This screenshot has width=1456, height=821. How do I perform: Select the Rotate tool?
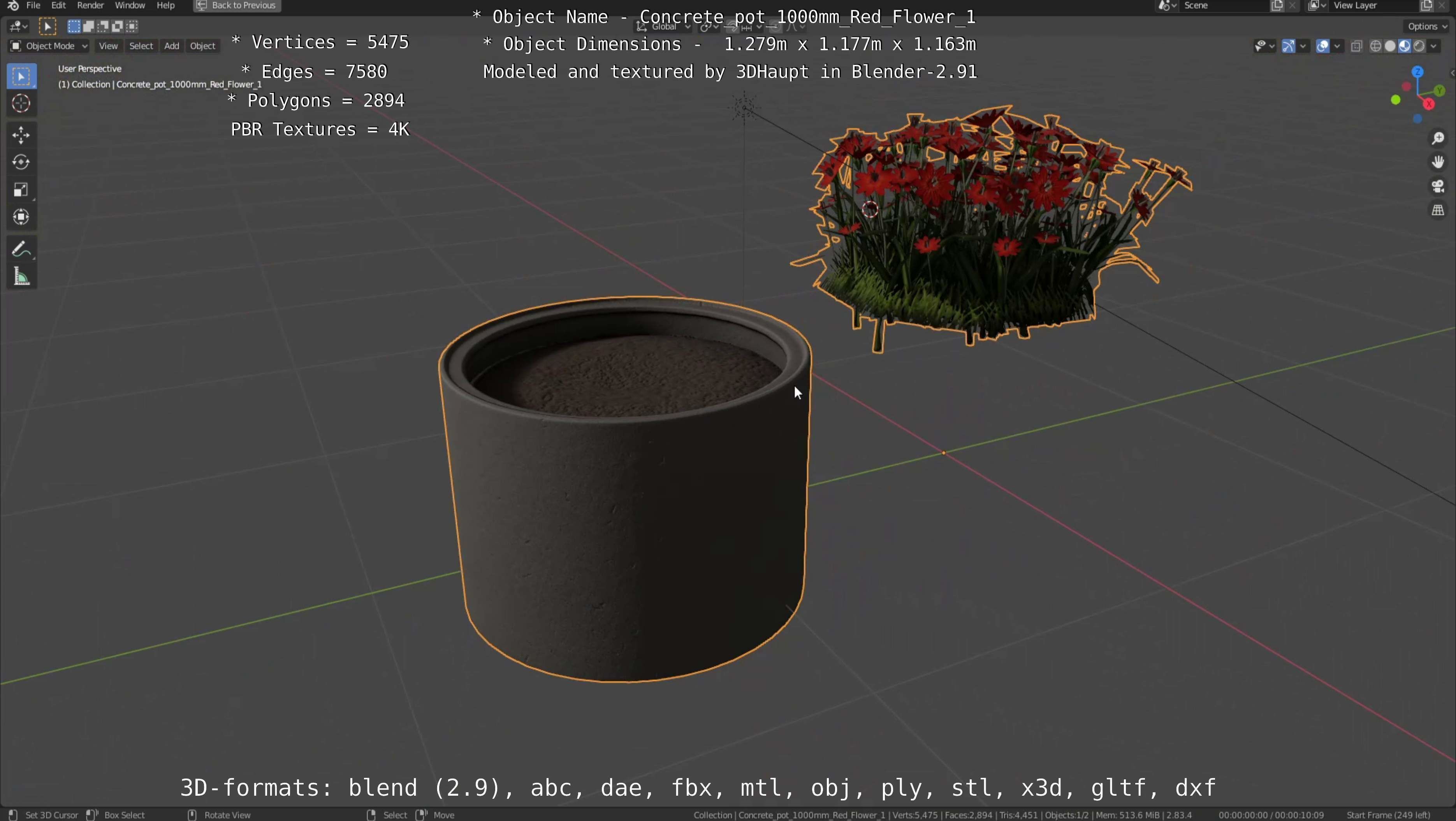click(x=21, y=162)
